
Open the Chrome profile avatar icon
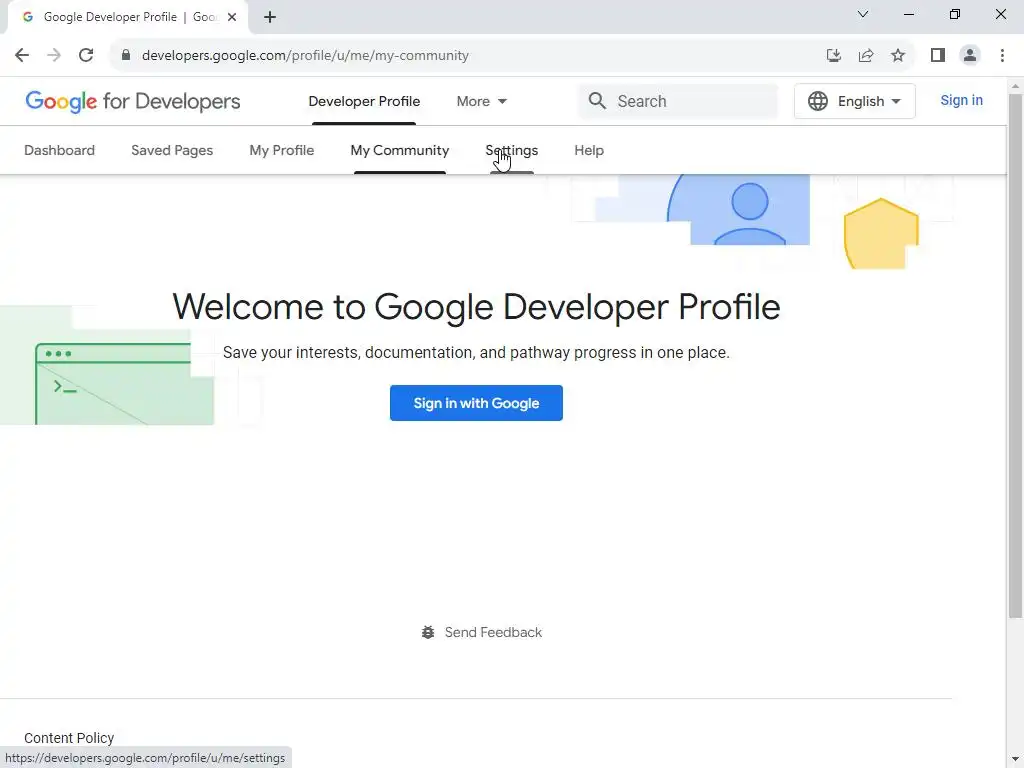tap(970, 56)
